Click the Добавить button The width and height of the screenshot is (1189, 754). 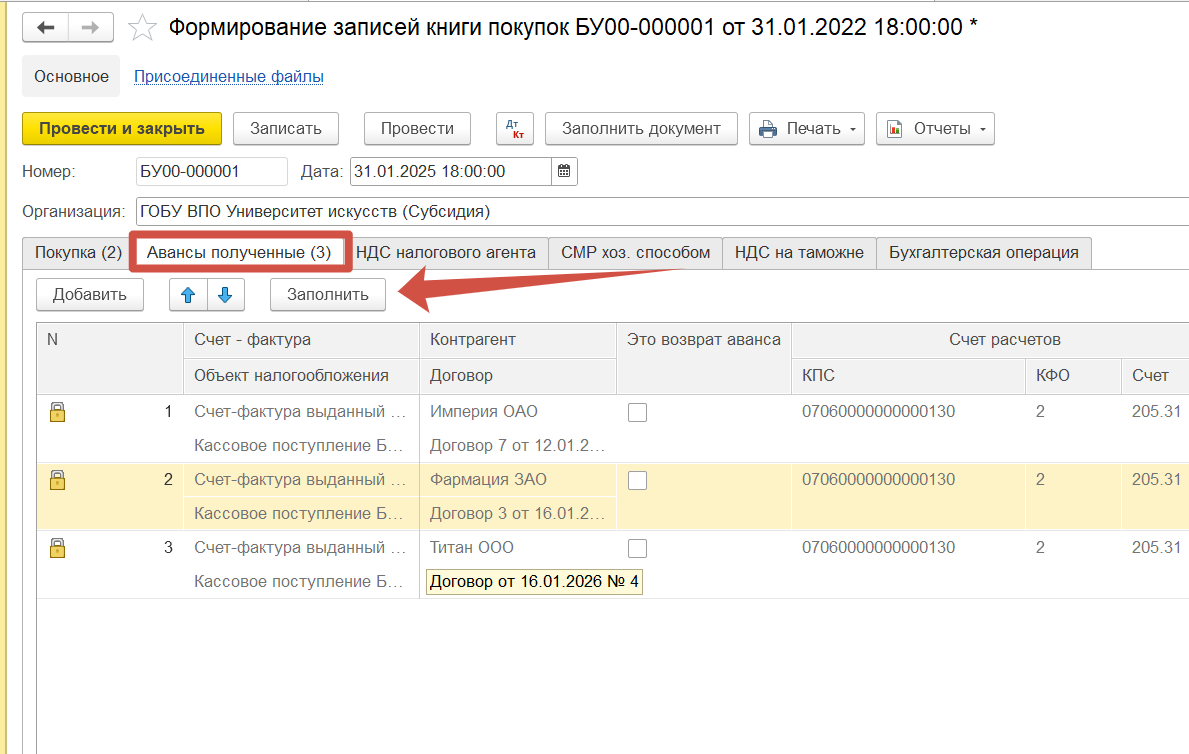[x=89, y=295]
